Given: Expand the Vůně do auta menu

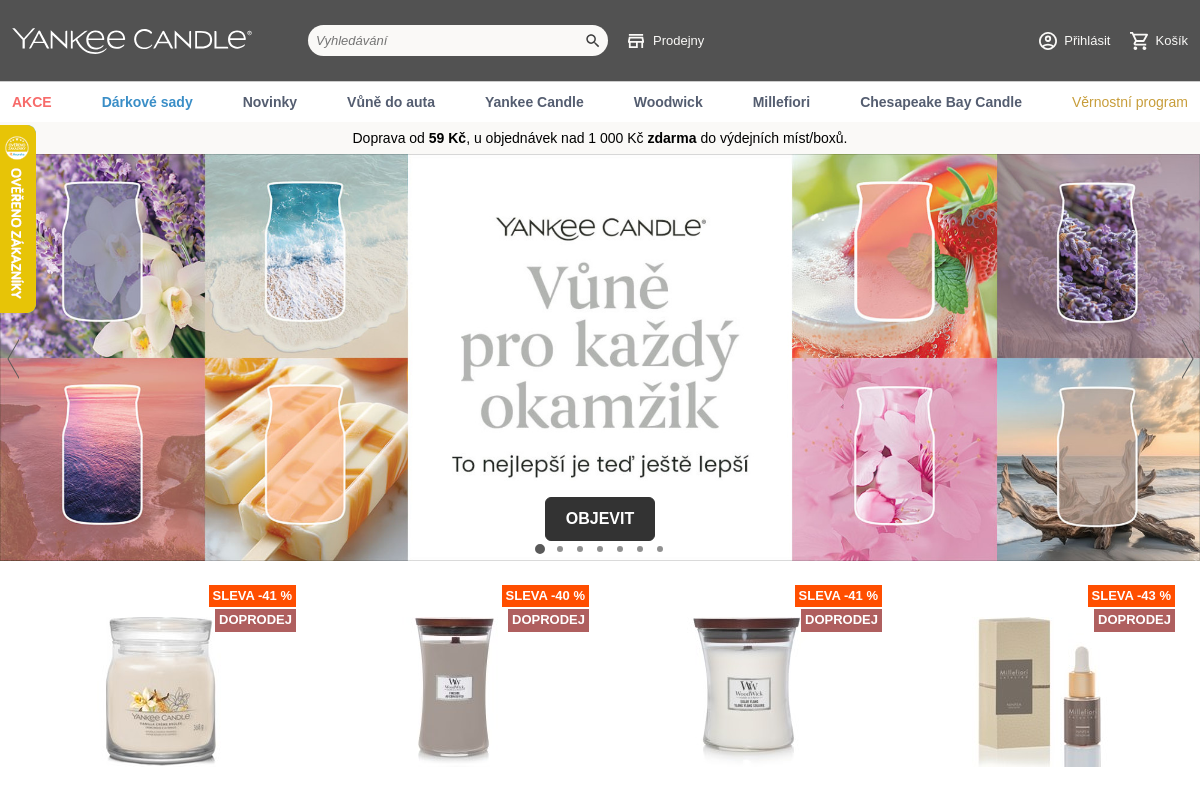Looking at the screenshot, I should (x=391, y=102).
